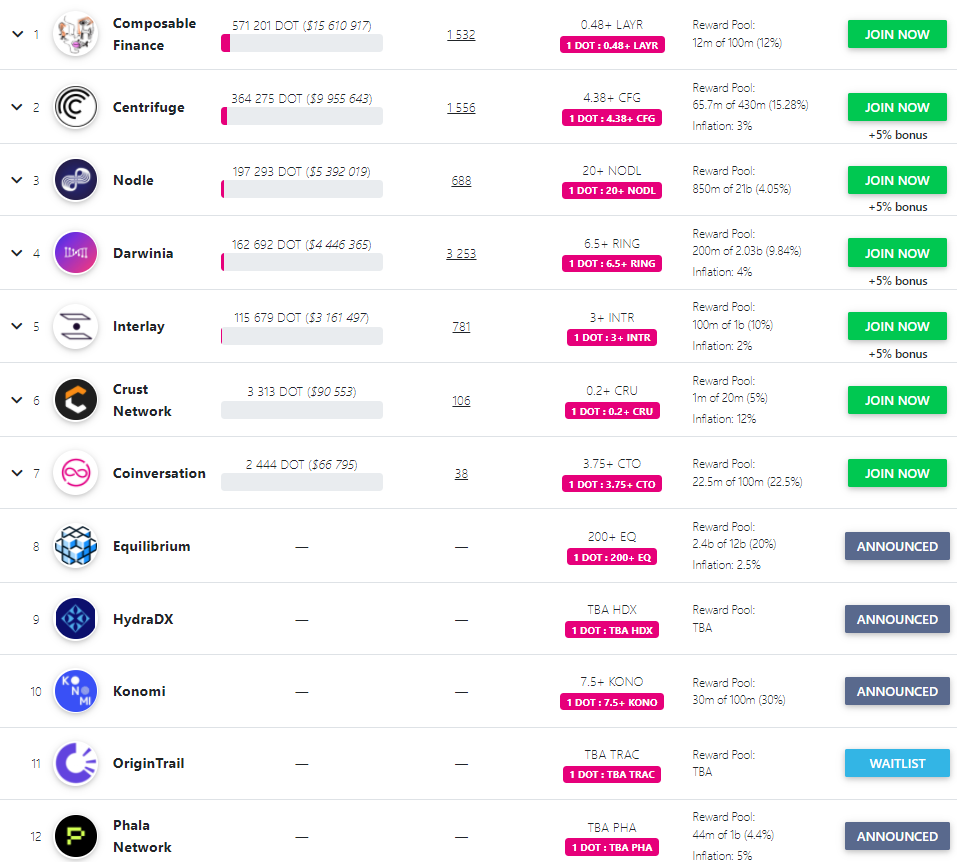
Task: Click the Crust Network logo
Action: [76, 400]
